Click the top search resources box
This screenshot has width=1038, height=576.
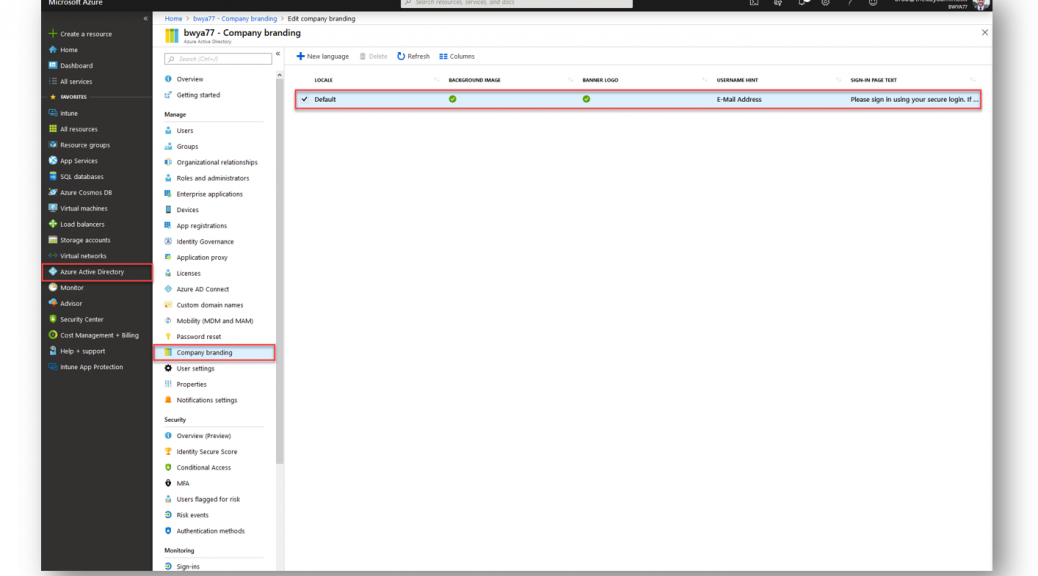tap(516, 3)
